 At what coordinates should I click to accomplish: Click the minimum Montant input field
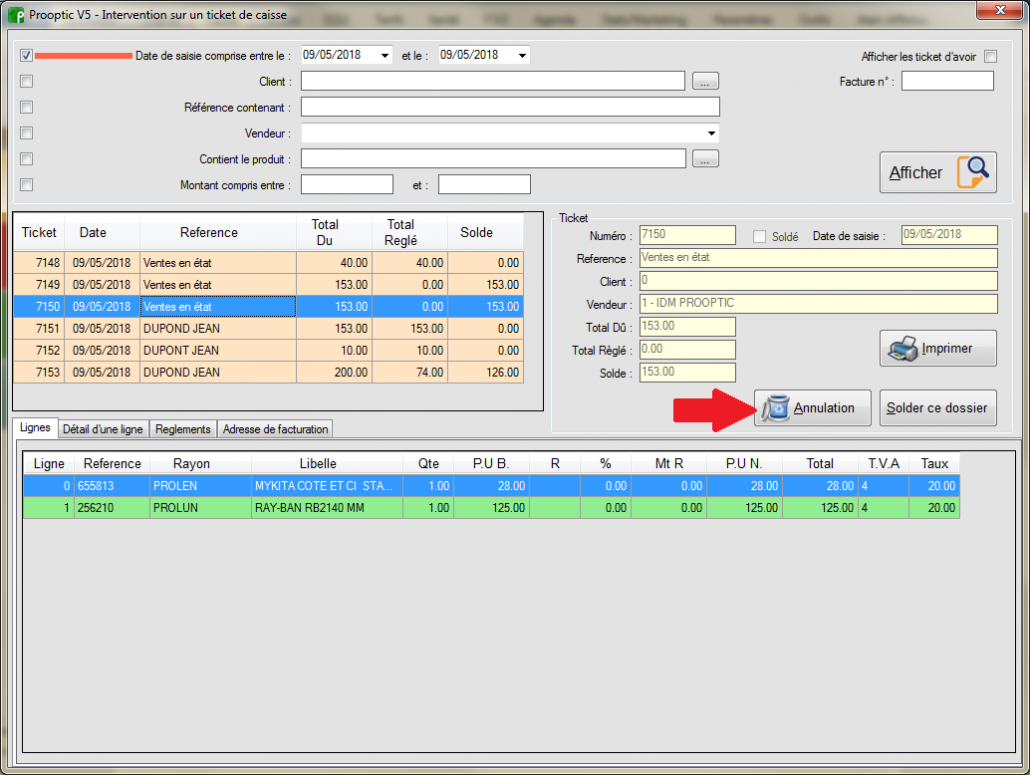click(347, 185)
